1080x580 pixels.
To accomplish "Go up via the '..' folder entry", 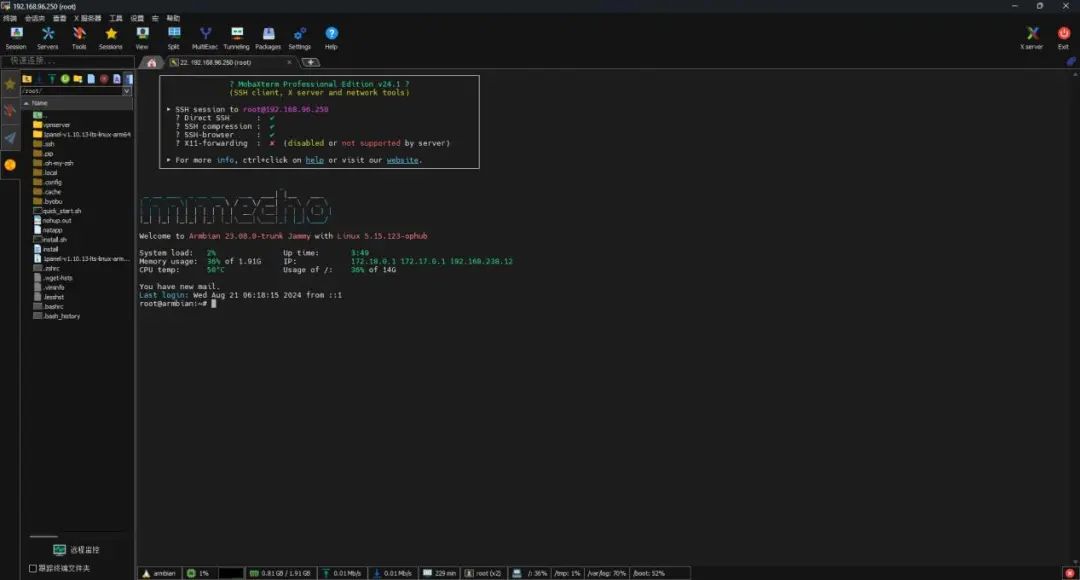I will [x=39, y=115].
